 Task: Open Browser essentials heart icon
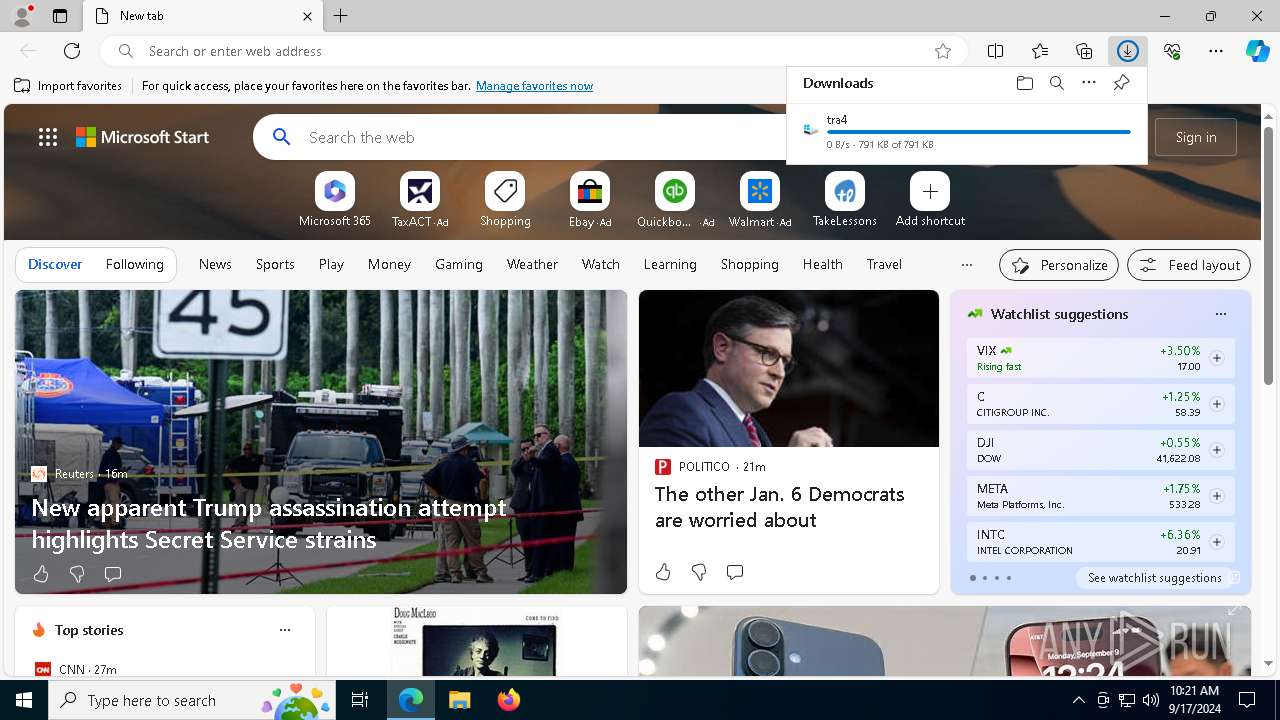click(1172, 51)
